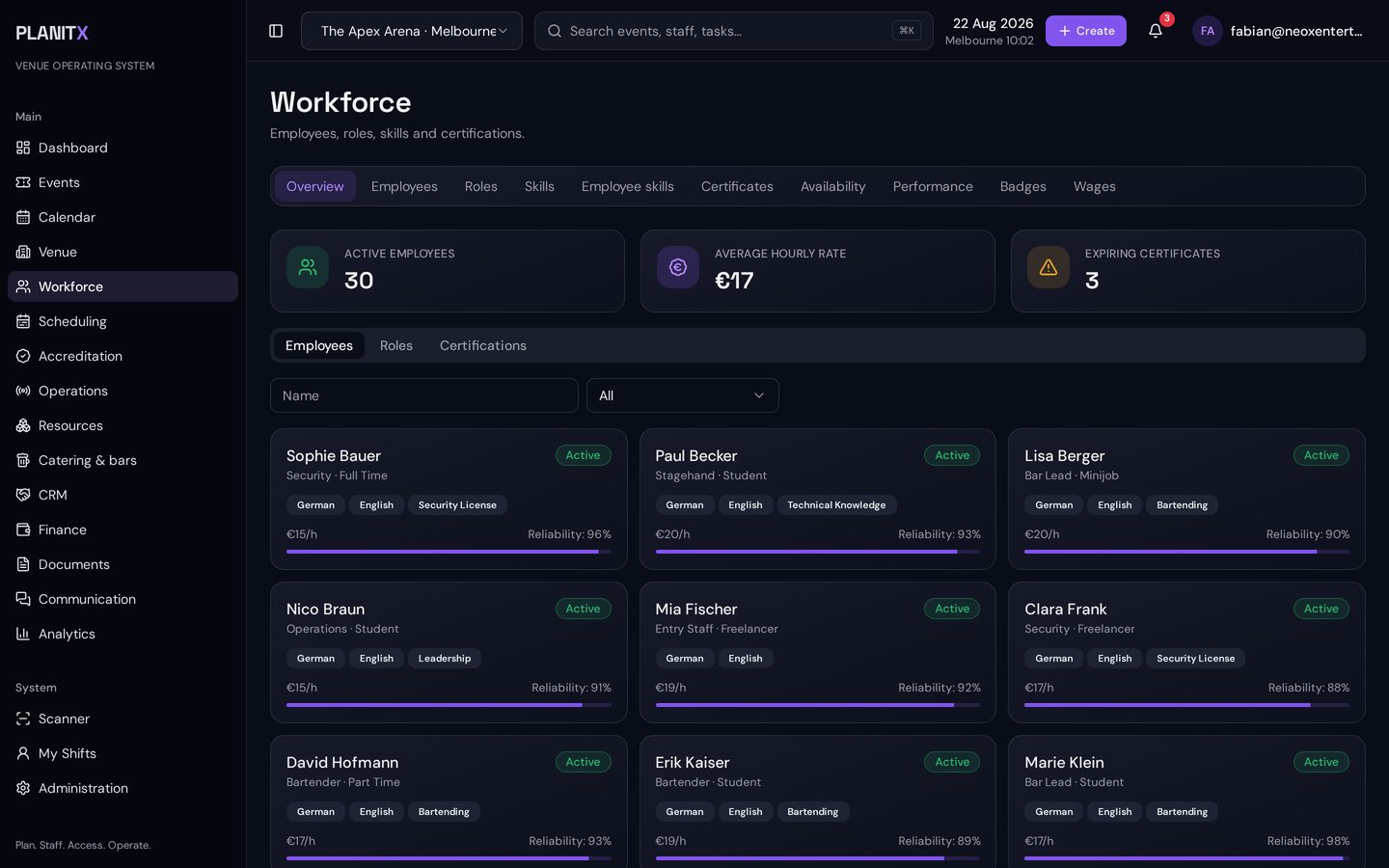The height and width of the screenshot is (868, 1389).
Task: Click the Operations broadcast icon
Action: click(x=23, y=391)
